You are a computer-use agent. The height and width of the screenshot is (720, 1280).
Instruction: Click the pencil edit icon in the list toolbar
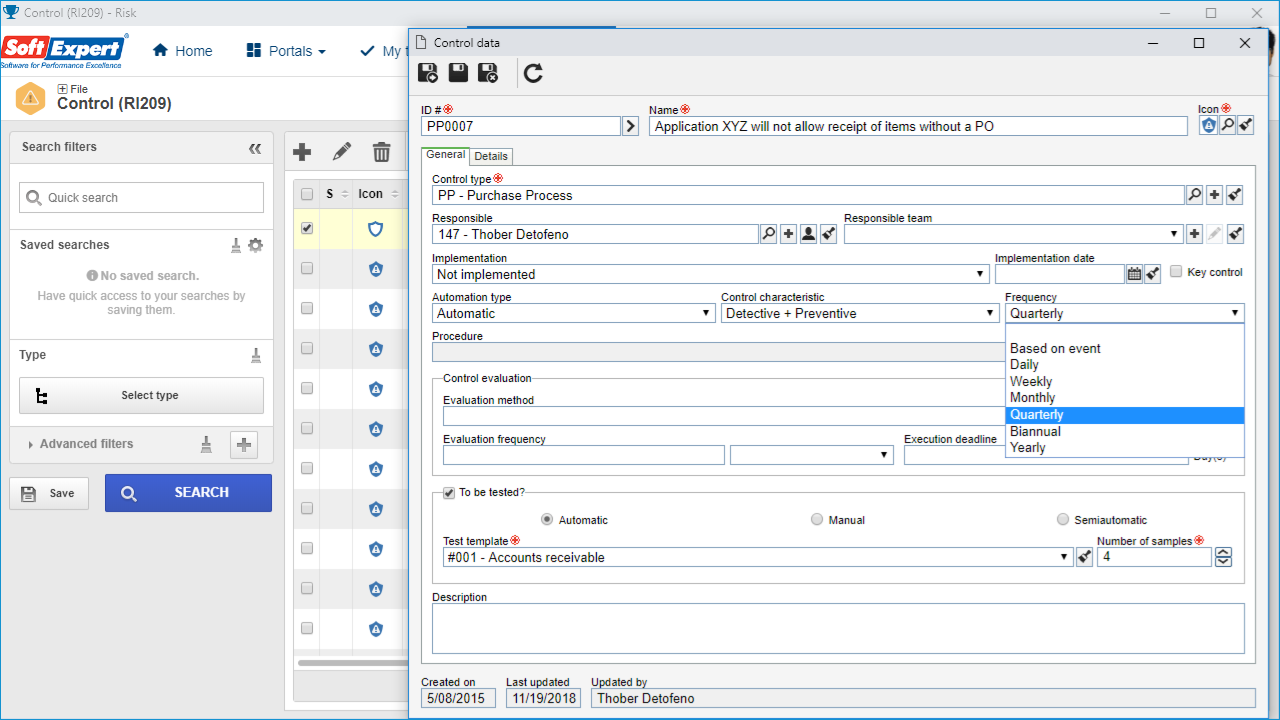pyautogui.click(x=342, y=152)
